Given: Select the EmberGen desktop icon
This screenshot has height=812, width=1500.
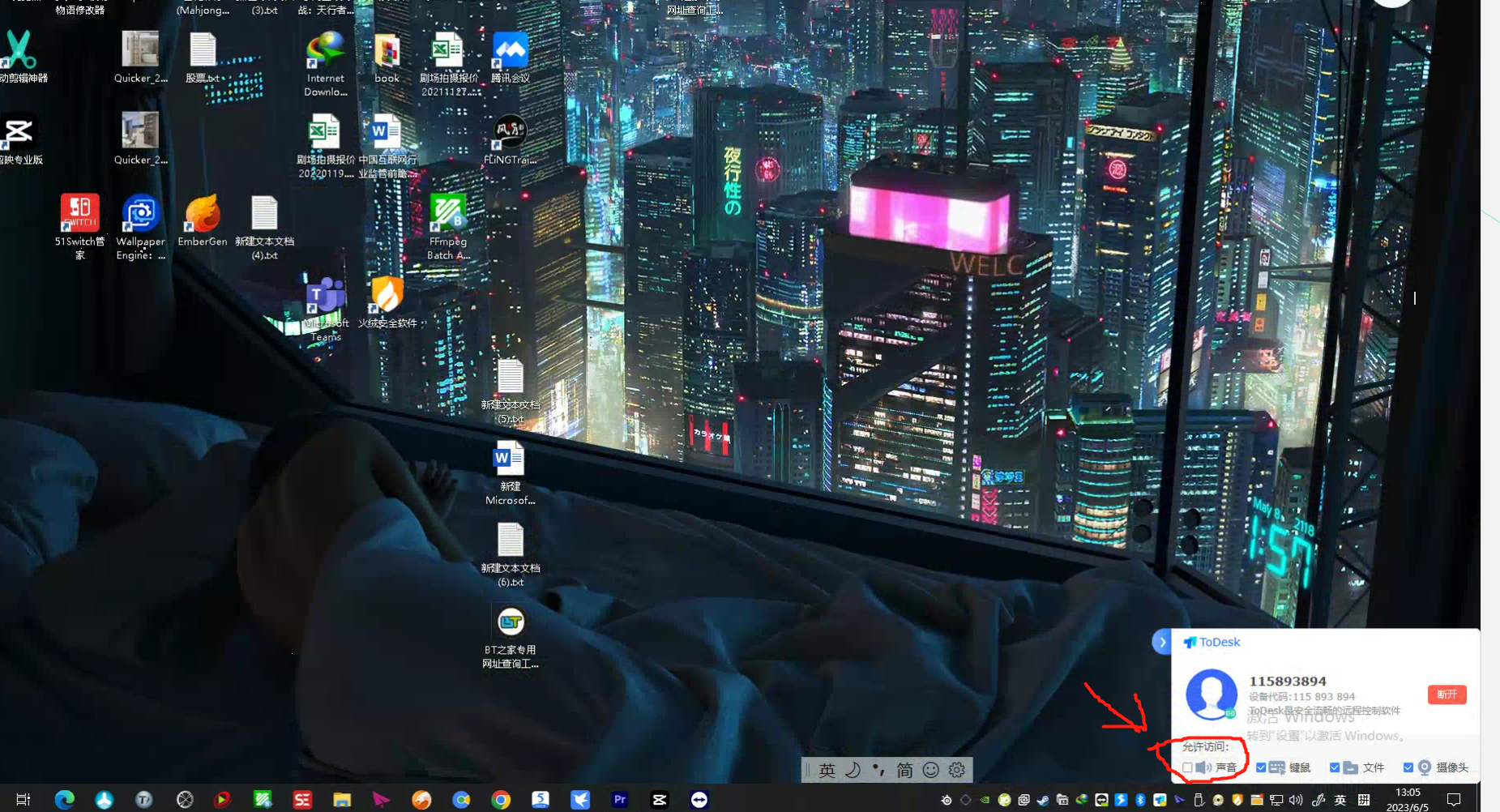Looking at the screenshot, I should point(203,220).
